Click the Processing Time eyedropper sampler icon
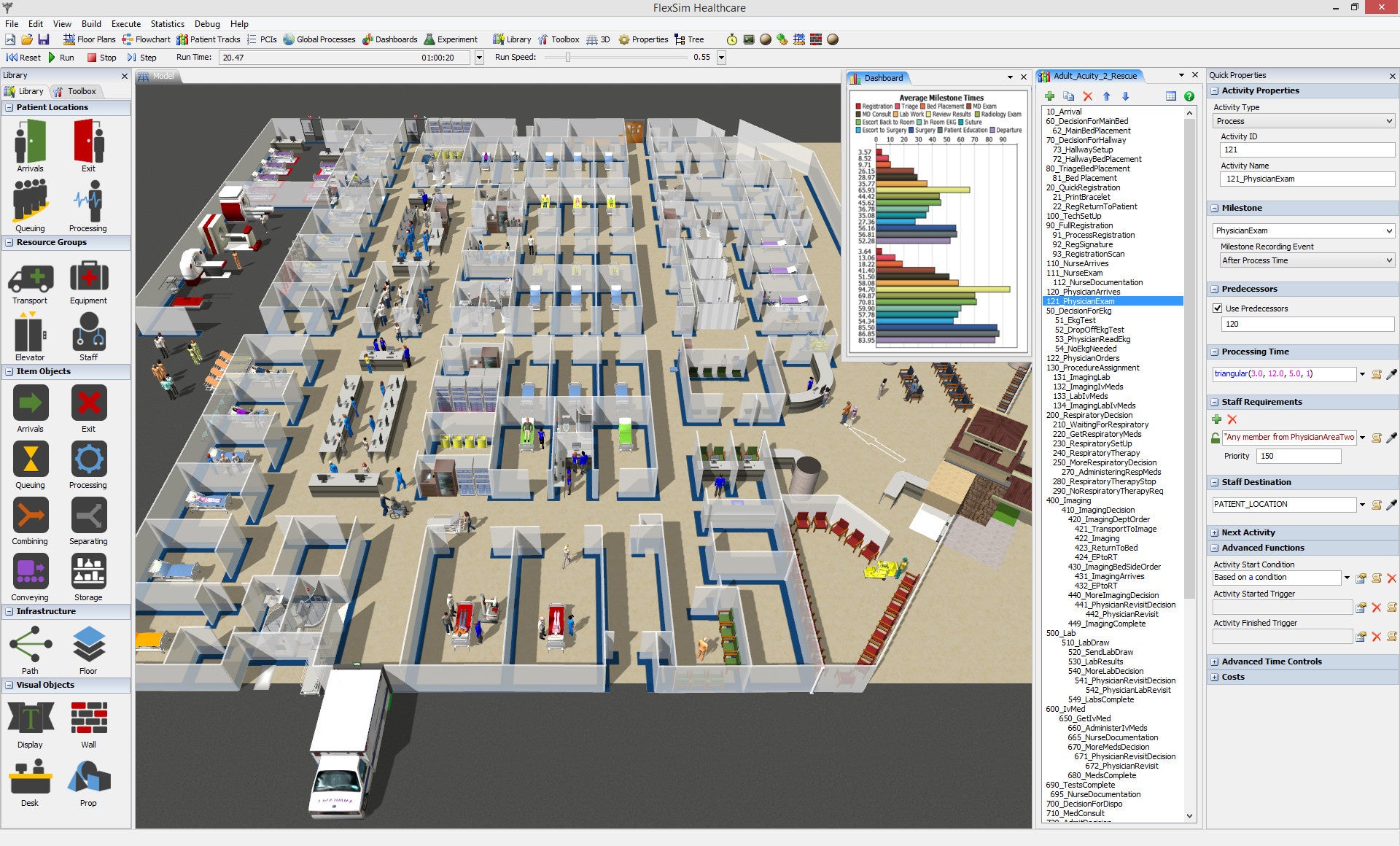This screenshot has width=1400, height=846. 1391,374
